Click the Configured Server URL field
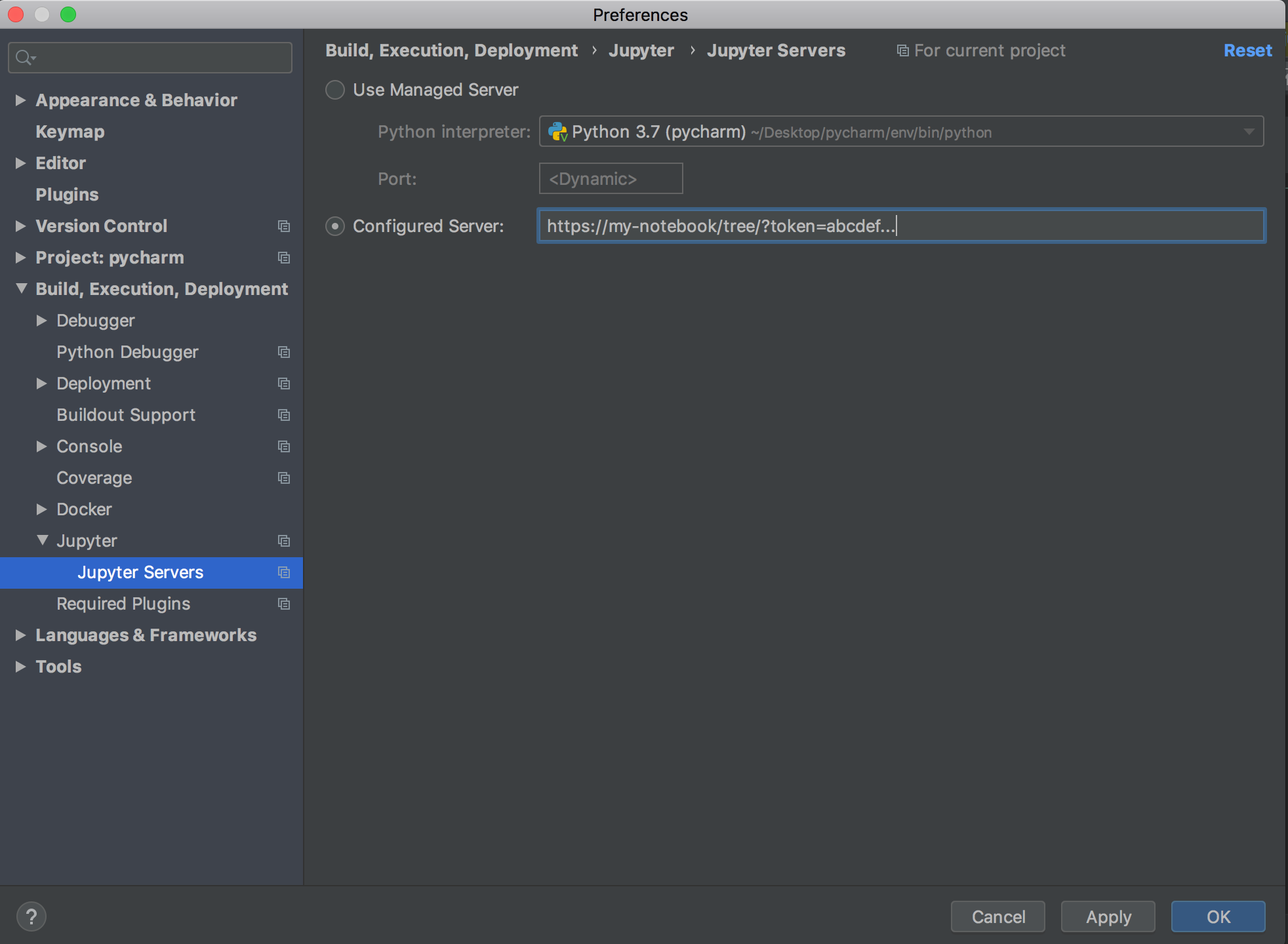The width and height of the screenshot is (1288, 944). click(x=901, y=226)
